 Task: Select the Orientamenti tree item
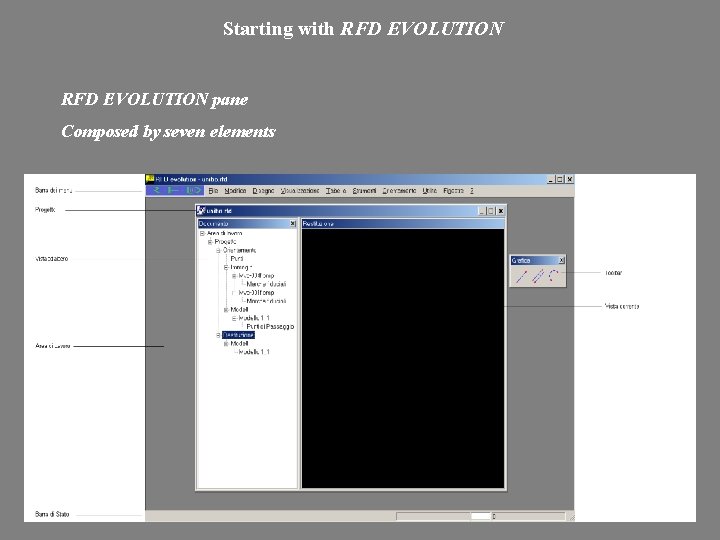point(239,250)
